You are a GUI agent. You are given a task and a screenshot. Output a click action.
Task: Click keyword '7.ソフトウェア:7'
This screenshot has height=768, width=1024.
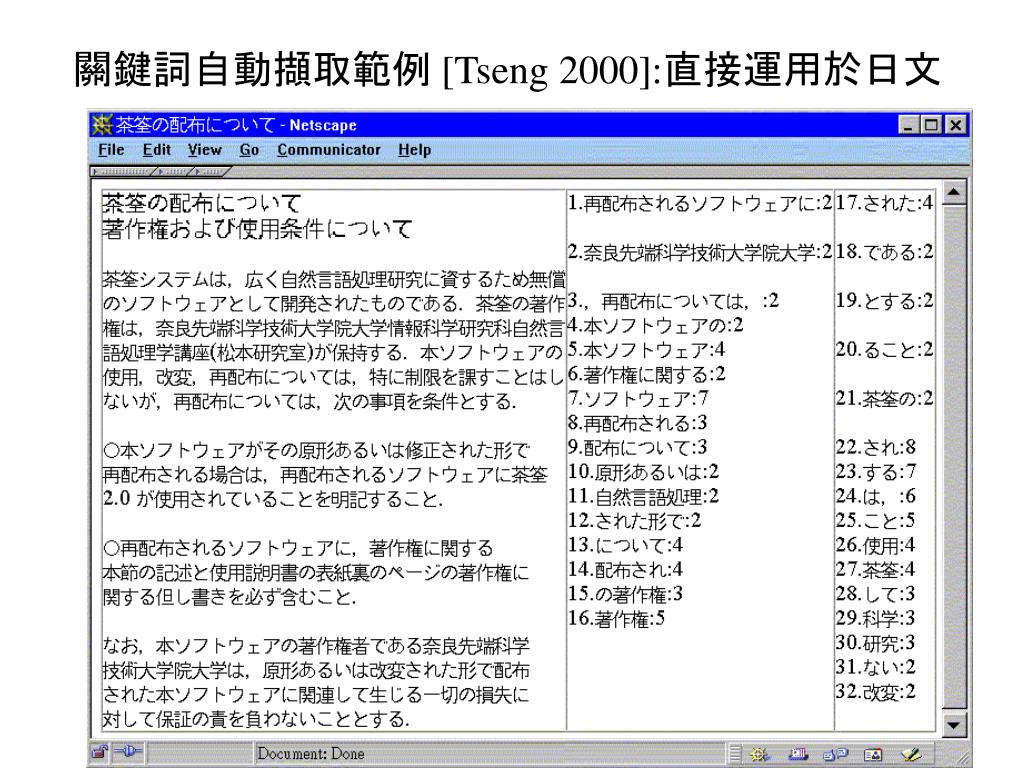pos(637,398)
